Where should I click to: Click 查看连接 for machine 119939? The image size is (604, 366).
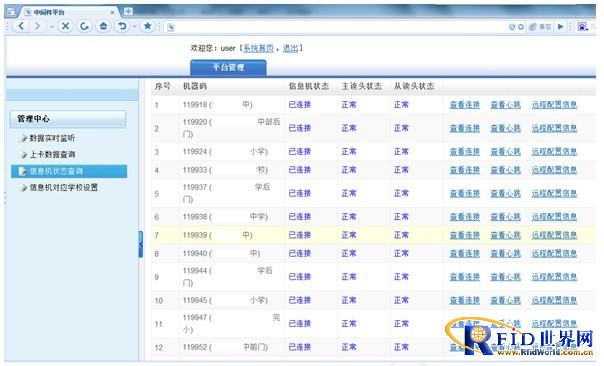[465, 235]
